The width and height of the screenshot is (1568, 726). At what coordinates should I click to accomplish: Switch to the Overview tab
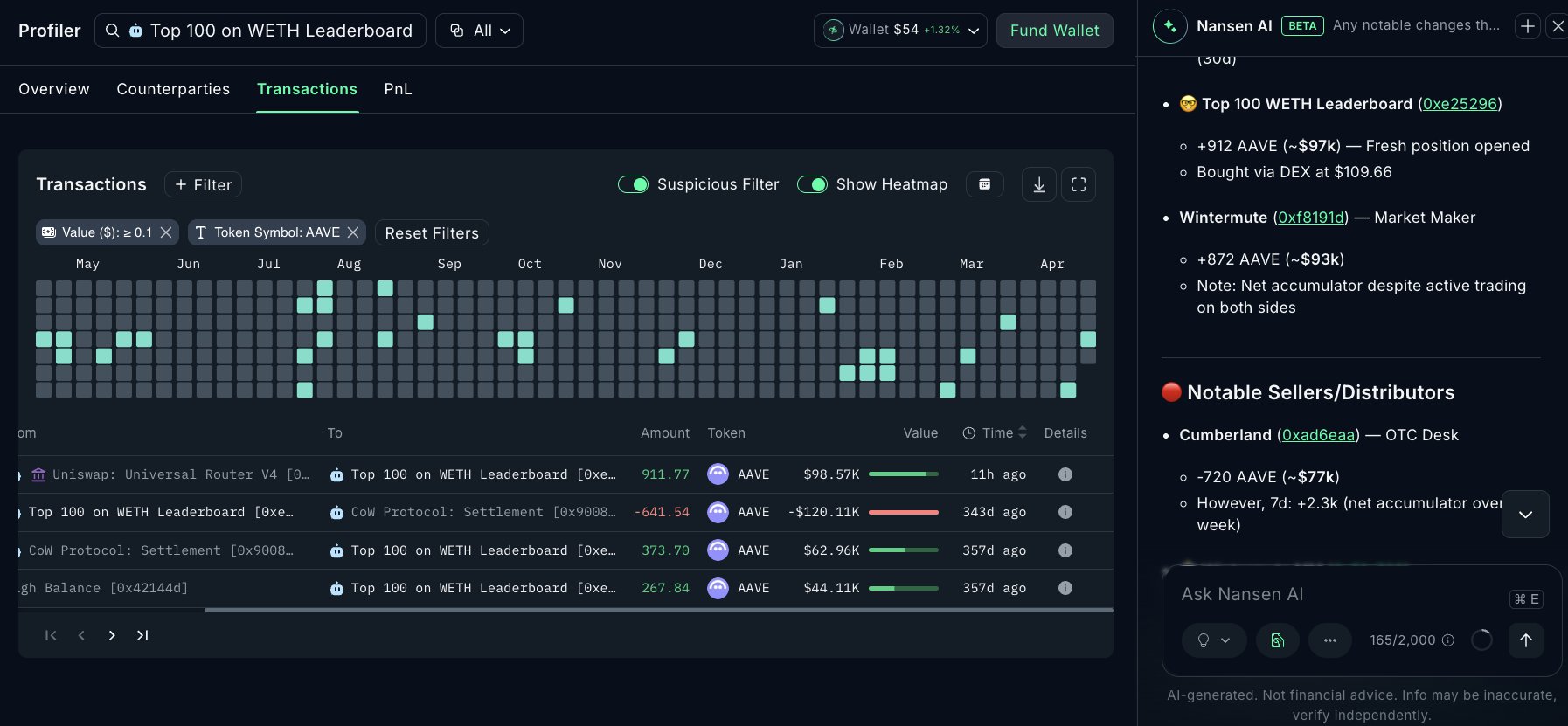coord(54,89)
